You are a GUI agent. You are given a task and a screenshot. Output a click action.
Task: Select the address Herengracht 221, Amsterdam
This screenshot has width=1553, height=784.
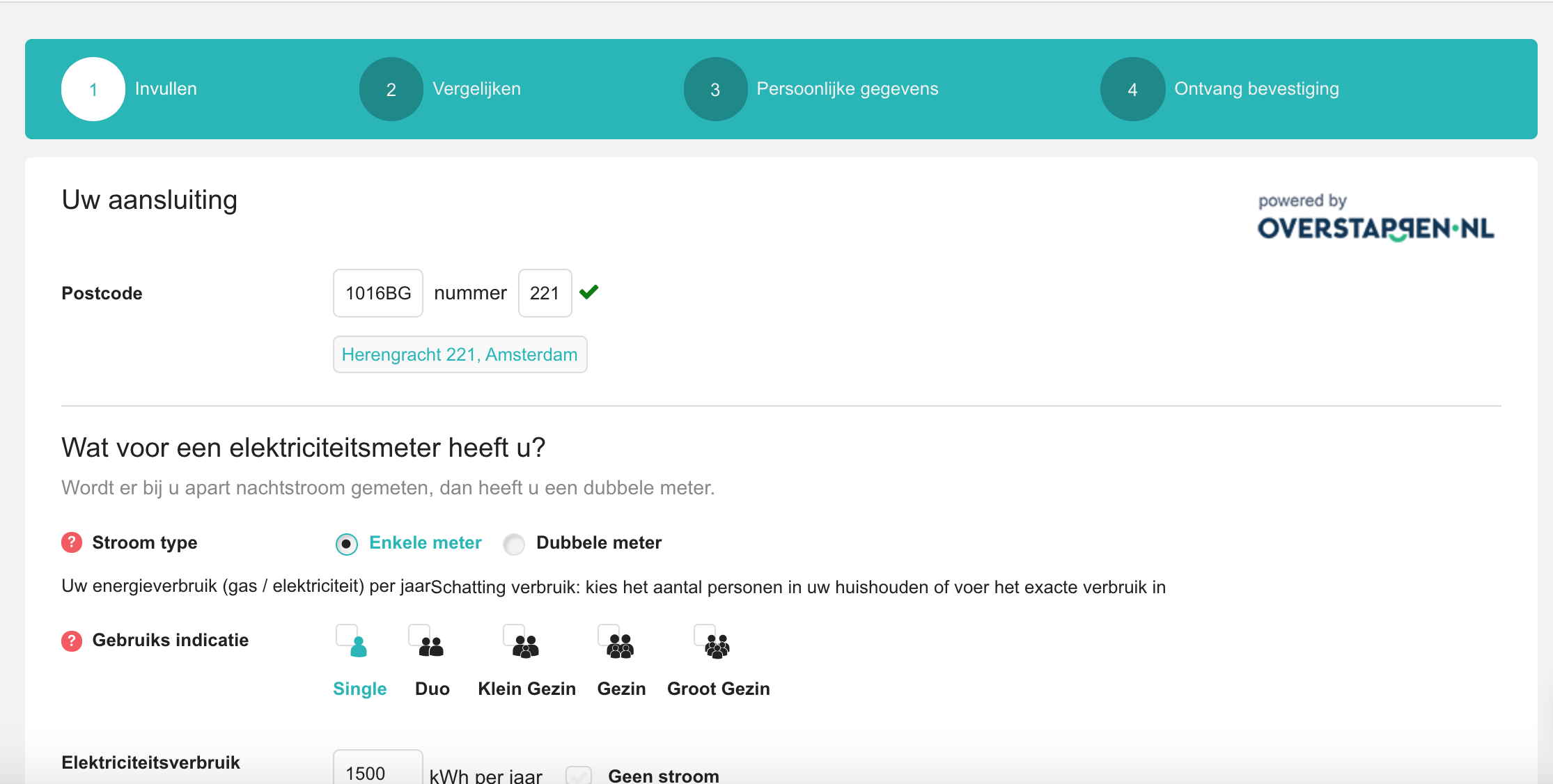pyautogui.click(x=460, y=354)
